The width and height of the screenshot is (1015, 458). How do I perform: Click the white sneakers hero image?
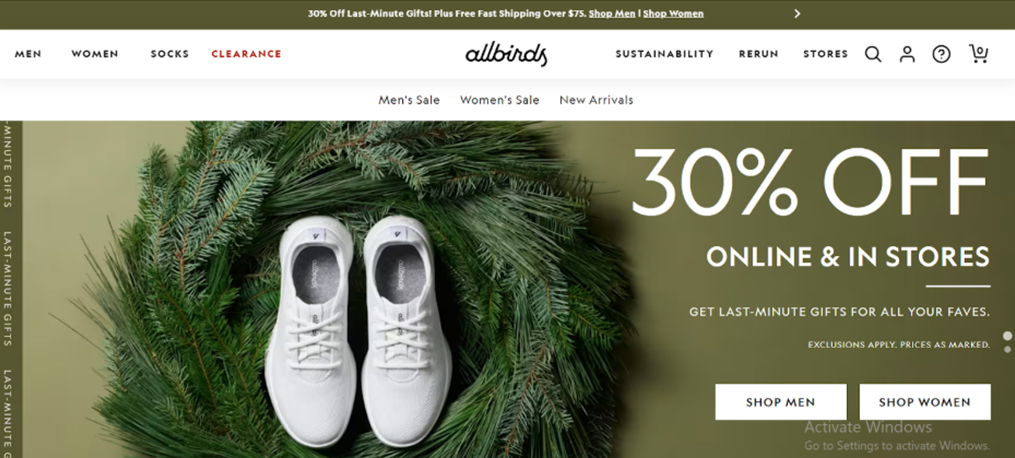[x=357, y=331]
